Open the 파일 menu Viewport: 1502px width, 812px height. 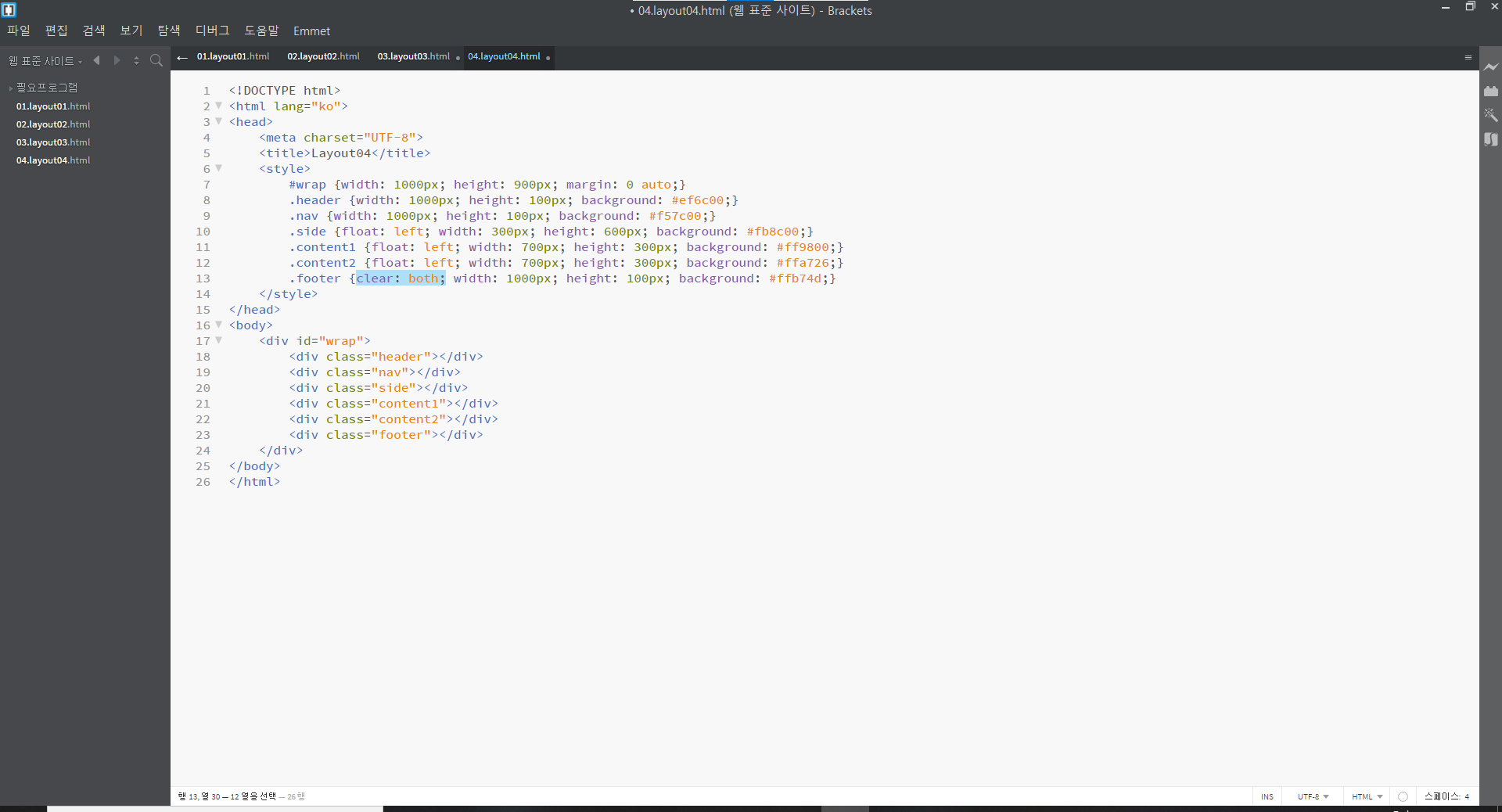point(19,31)
